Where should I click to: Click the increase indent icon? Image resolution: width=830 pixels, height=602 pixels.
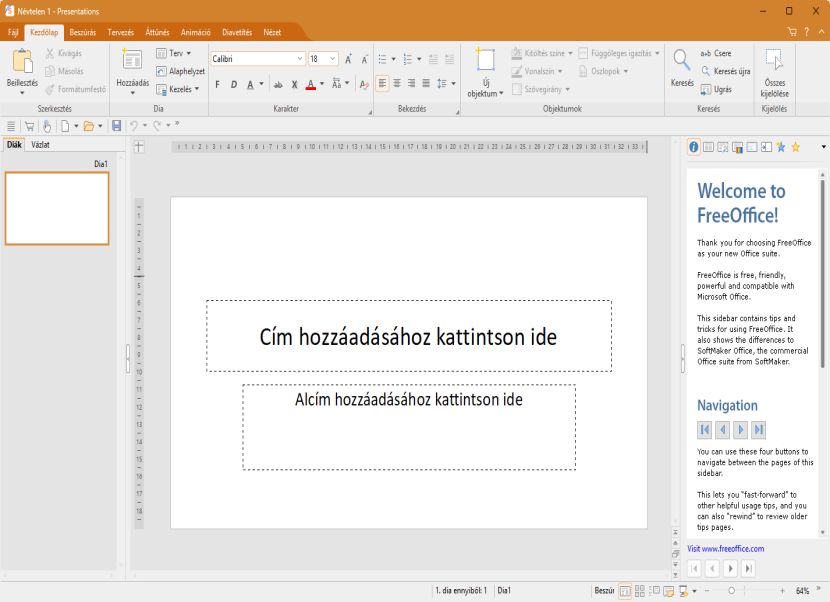coord(449,59)
